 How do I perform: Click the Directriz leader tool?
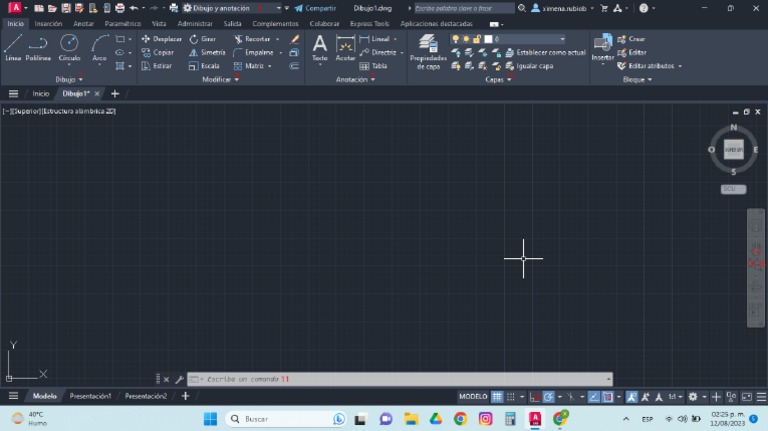tap(378, 52)
